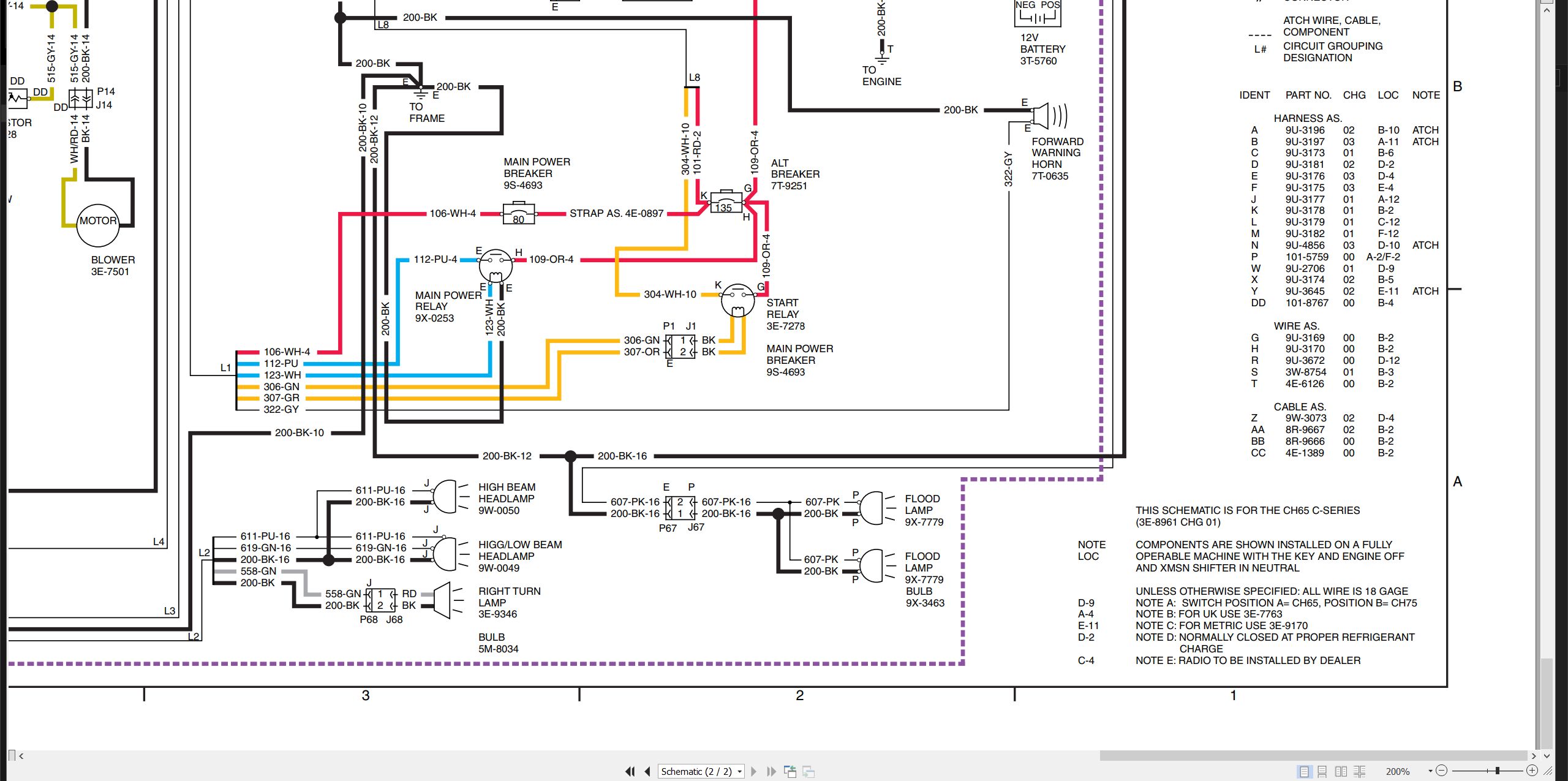Click part number '101-5759' in table
Image resolution: width=1568 pixels, height=781 pixels.
[1306, 257]
